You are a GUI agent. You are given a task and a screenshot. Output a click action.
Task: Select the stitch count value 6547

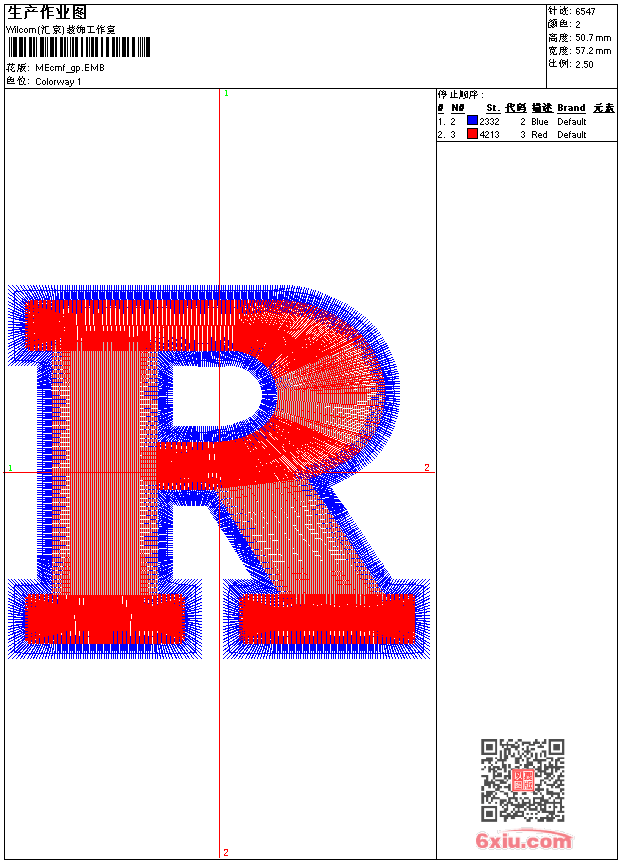point(585,12)
